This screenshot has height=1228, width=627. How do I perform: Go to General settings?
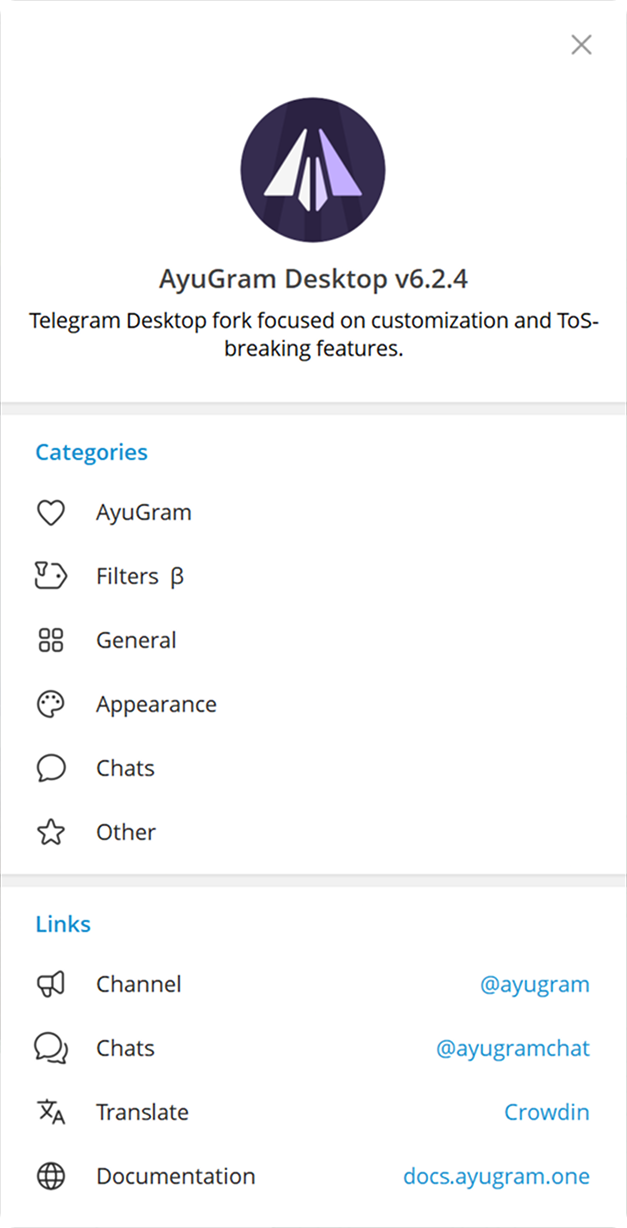point(313,640)
